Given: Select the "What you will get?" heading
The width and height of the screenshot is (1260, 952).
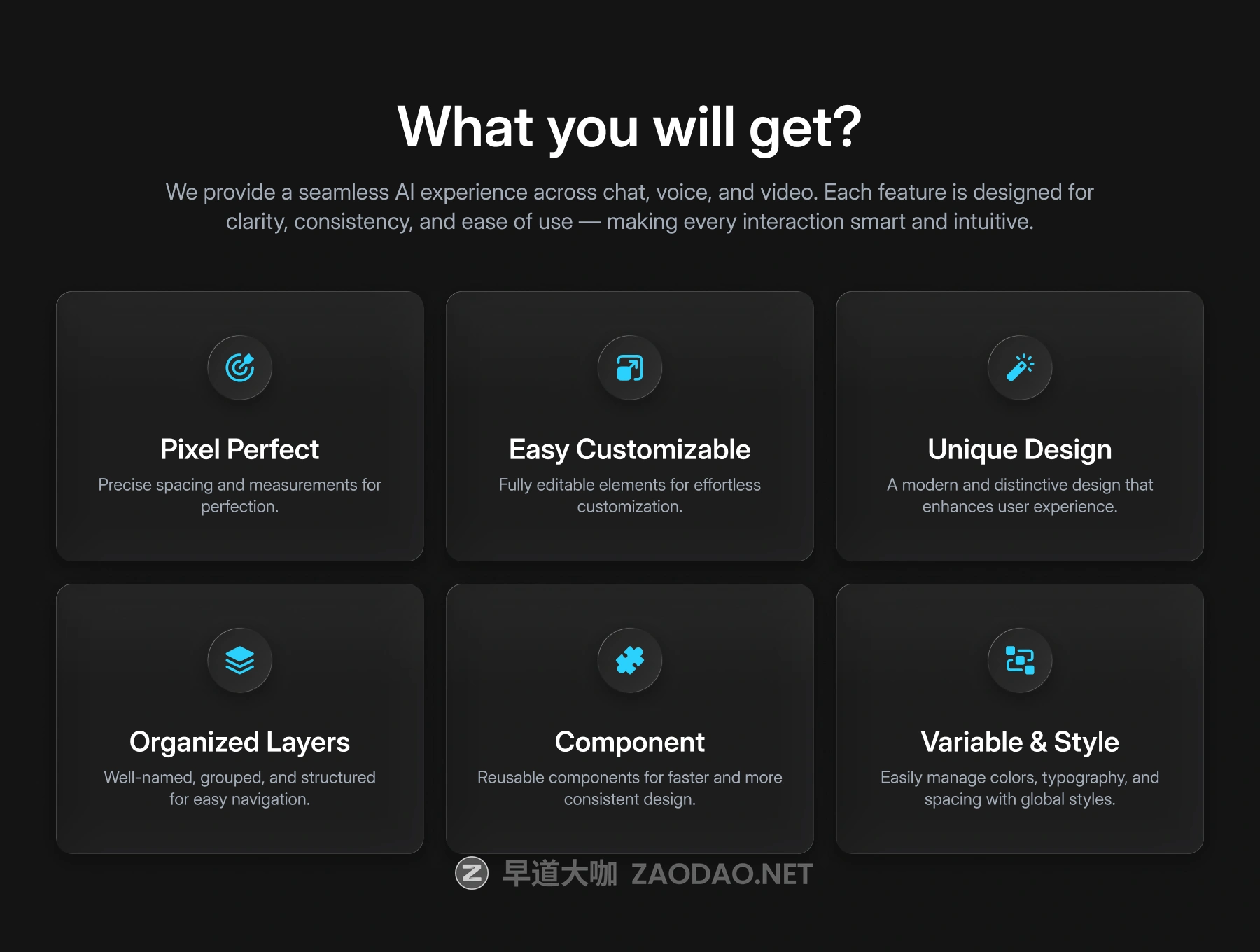Looking at the screenshot, I should (629, 127).
